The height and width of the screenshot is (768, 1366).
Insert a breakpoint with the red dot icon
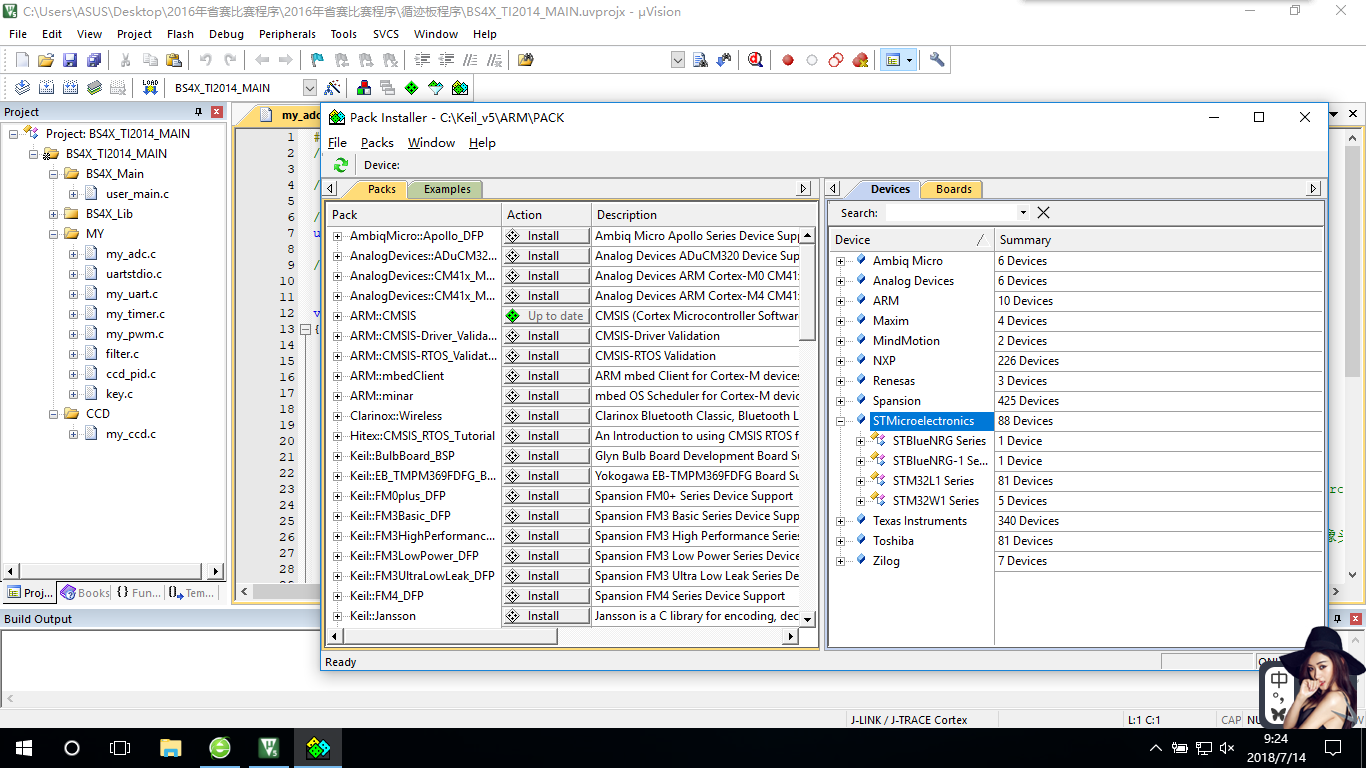[x=788, y=60]
